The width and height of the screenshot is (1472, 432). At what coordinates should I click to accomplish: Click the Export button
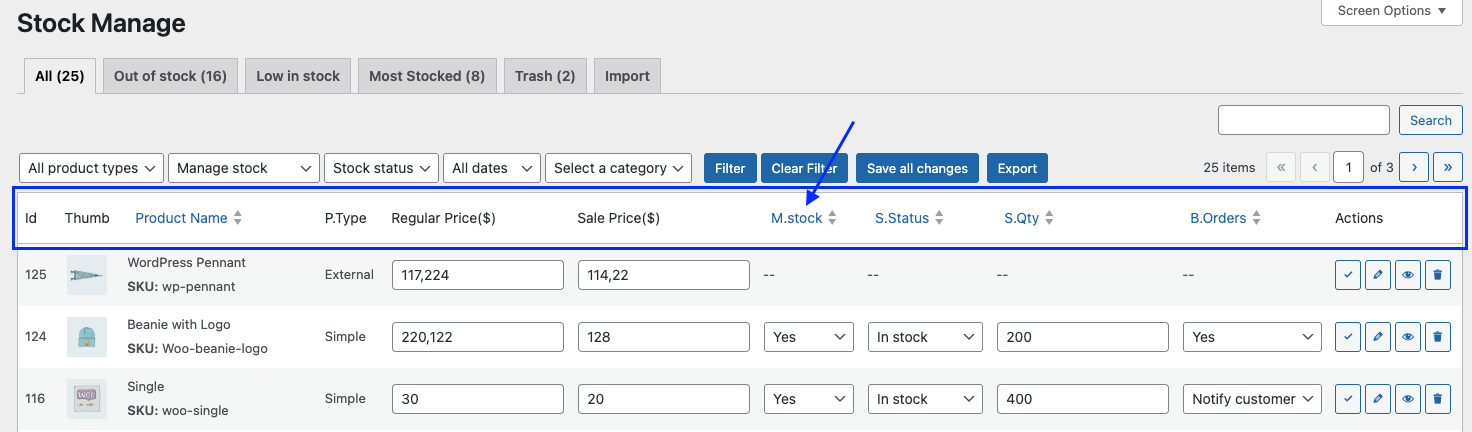1017,168
